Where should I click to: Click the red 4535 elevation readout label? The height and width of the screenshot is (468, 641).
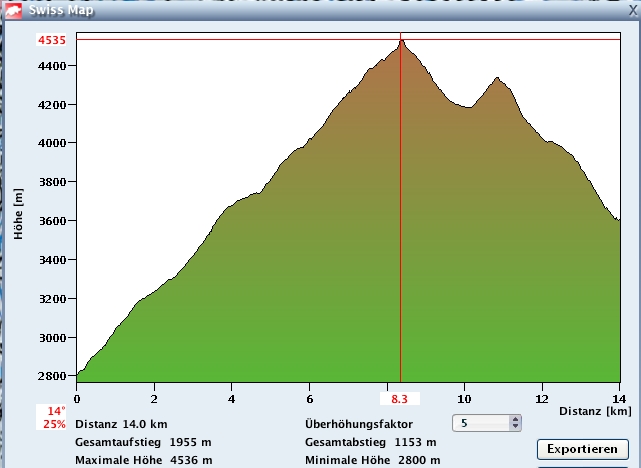52,41
